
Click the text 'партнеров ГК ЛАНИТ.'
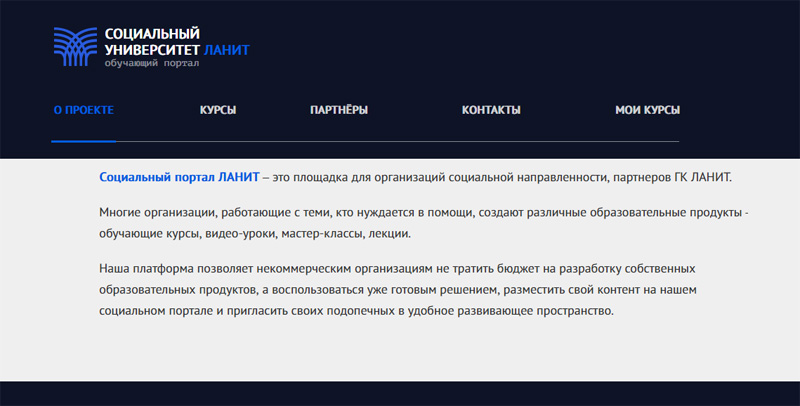click(672, 177)
